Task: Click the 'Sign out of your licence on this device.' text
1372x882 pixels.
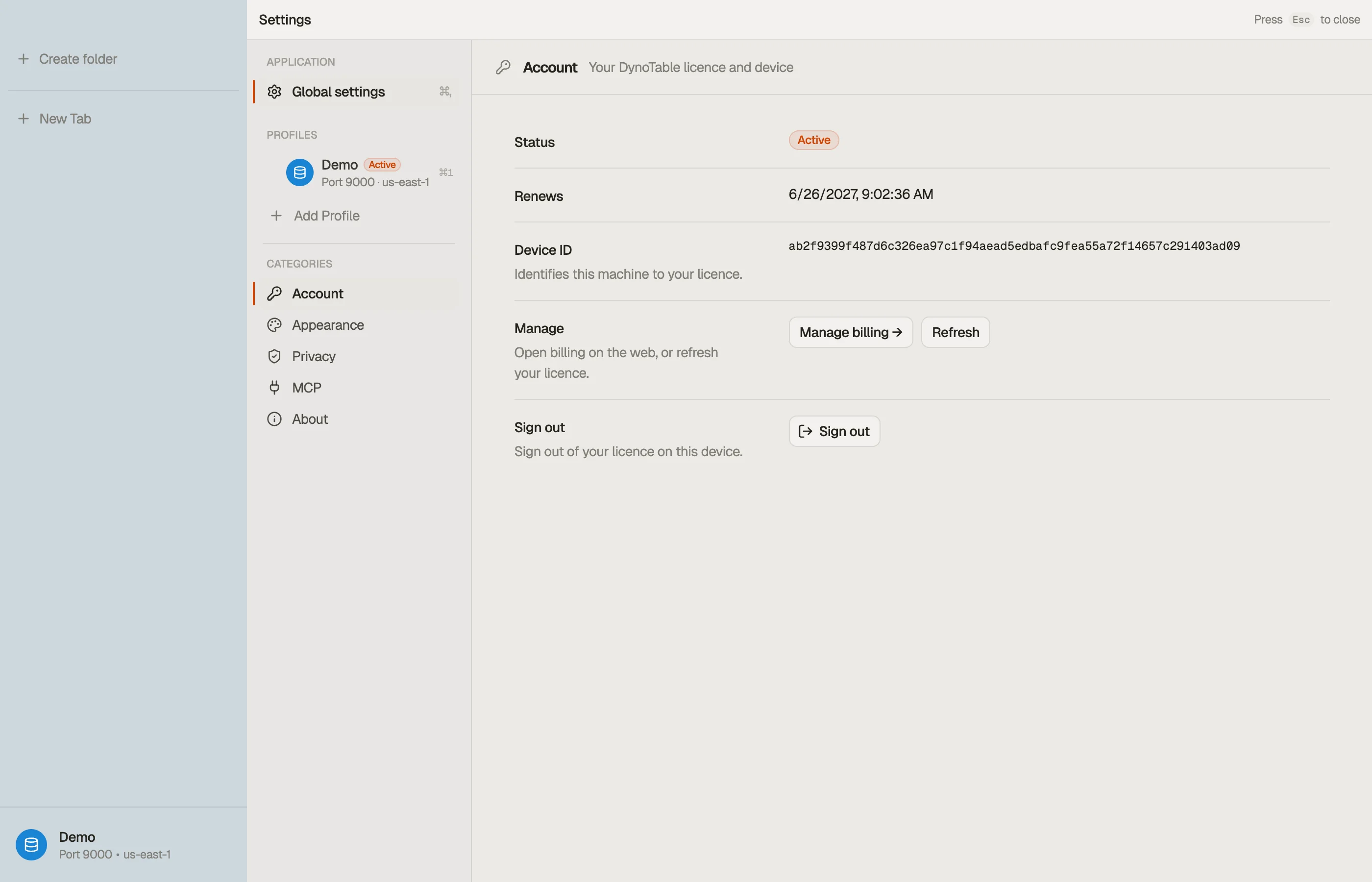Action: click(628, 452)
